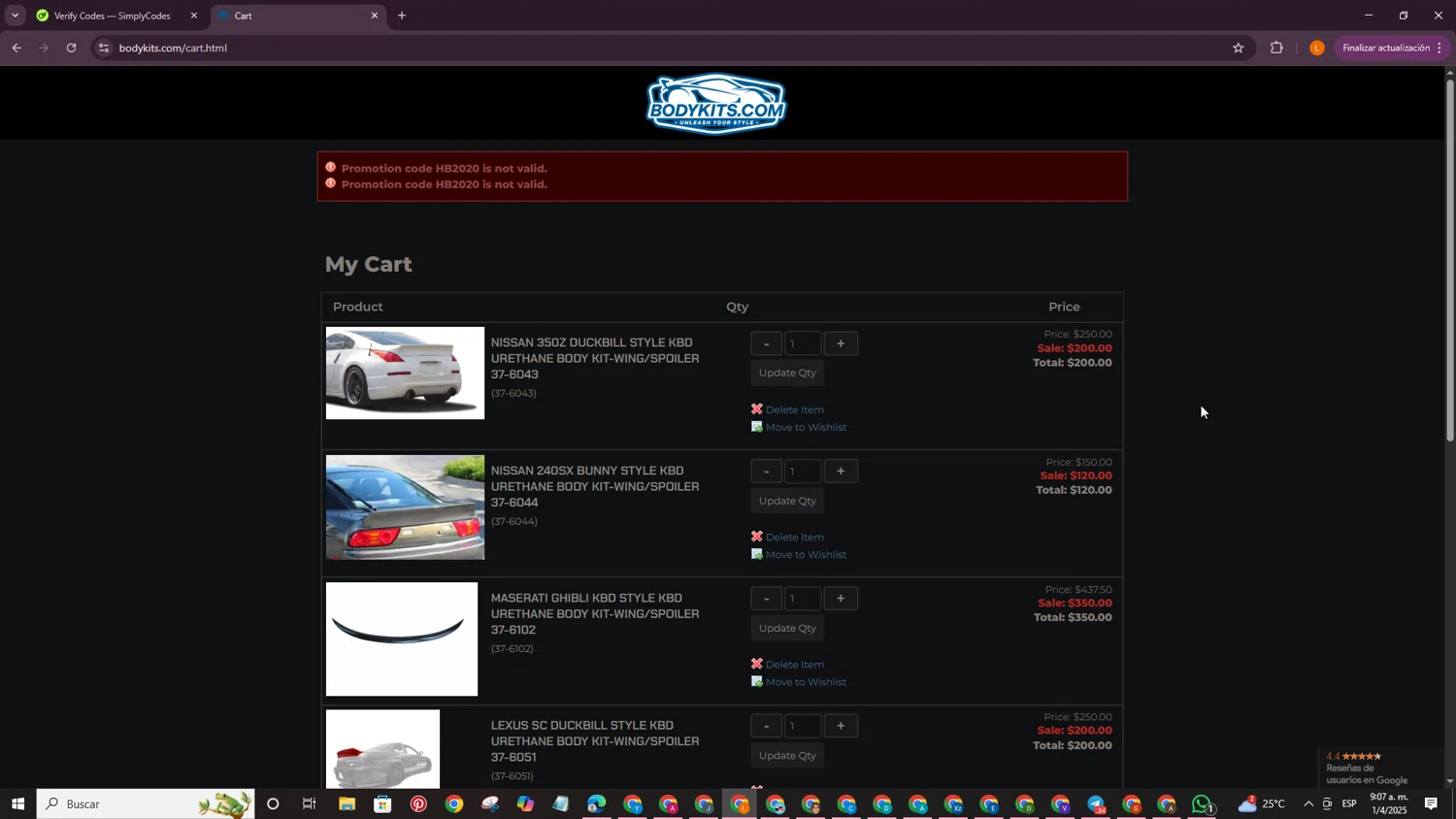Open WhatsApp from taskbar
The image size is (1456, 819).
1203,803
